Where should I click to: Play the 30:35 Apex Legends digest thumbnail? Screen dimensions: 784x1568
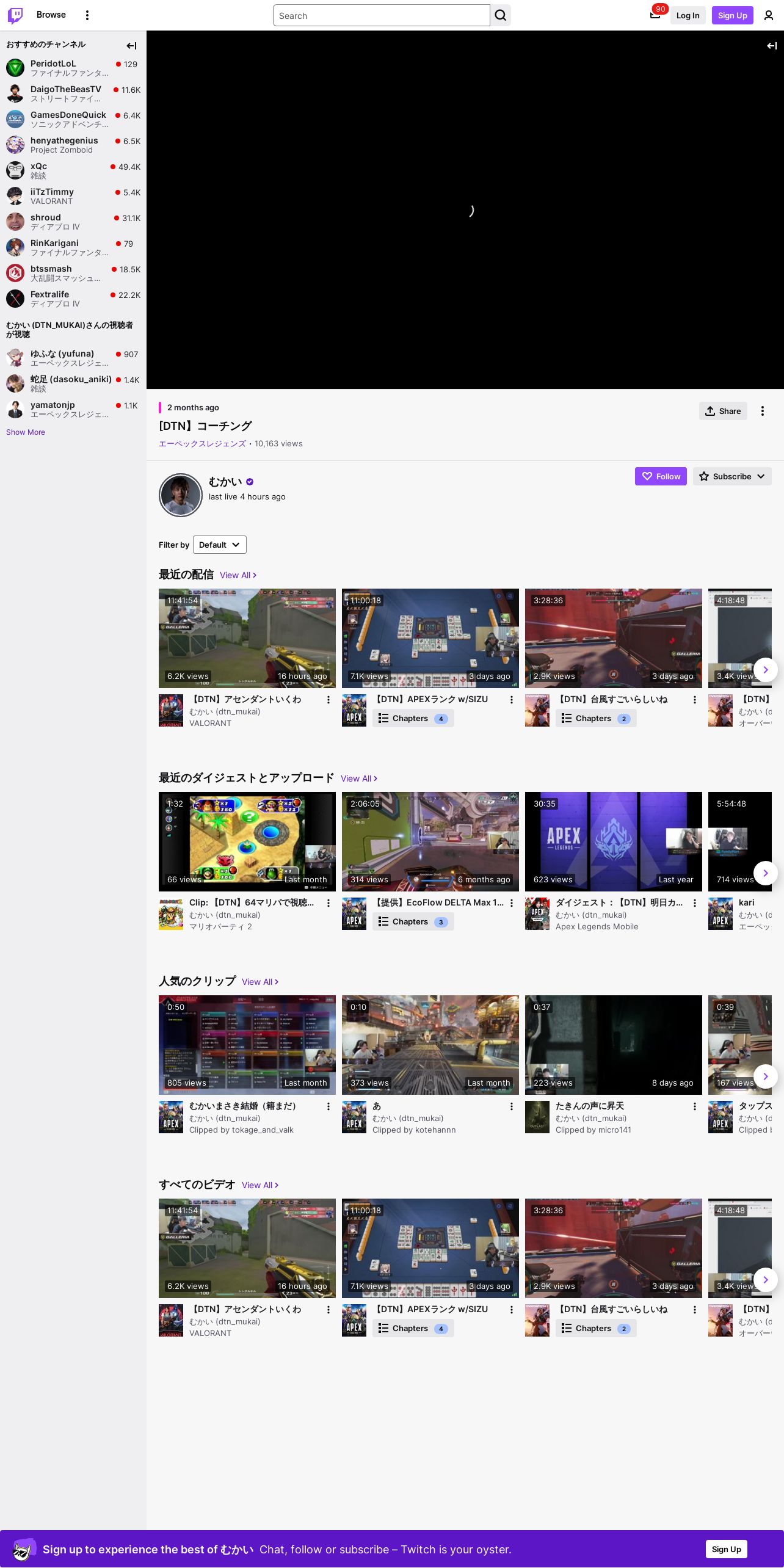click(x=614, y=841)
